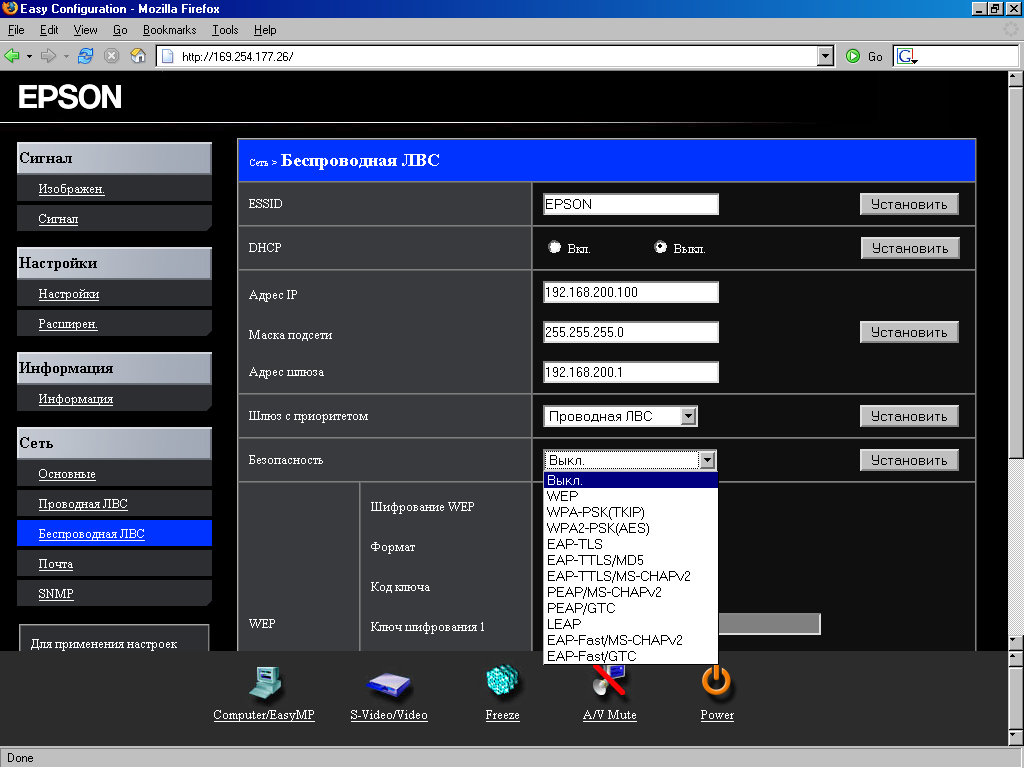Open the Проводная ЛВС sidebar link
This screenshot has height=768, width=1024.
click(83, 504)
